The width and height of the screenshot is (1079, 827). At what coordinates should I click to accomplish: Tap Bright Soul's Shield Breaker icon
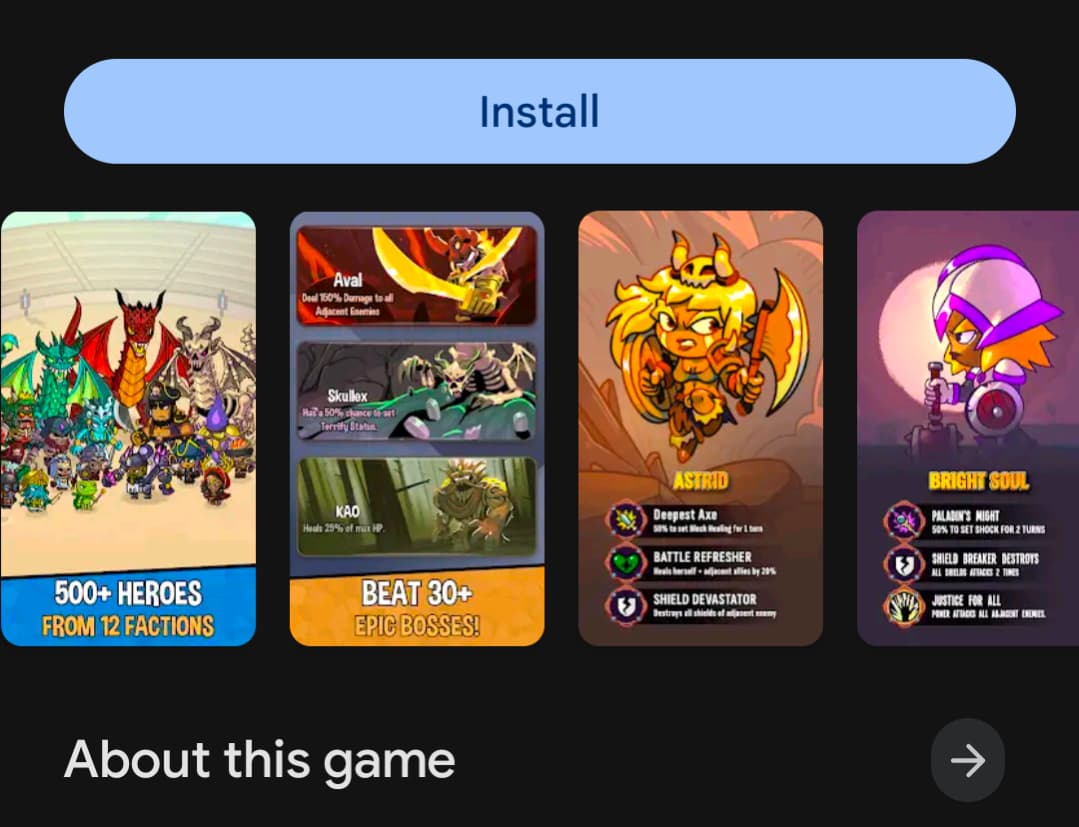click(904, 563)
